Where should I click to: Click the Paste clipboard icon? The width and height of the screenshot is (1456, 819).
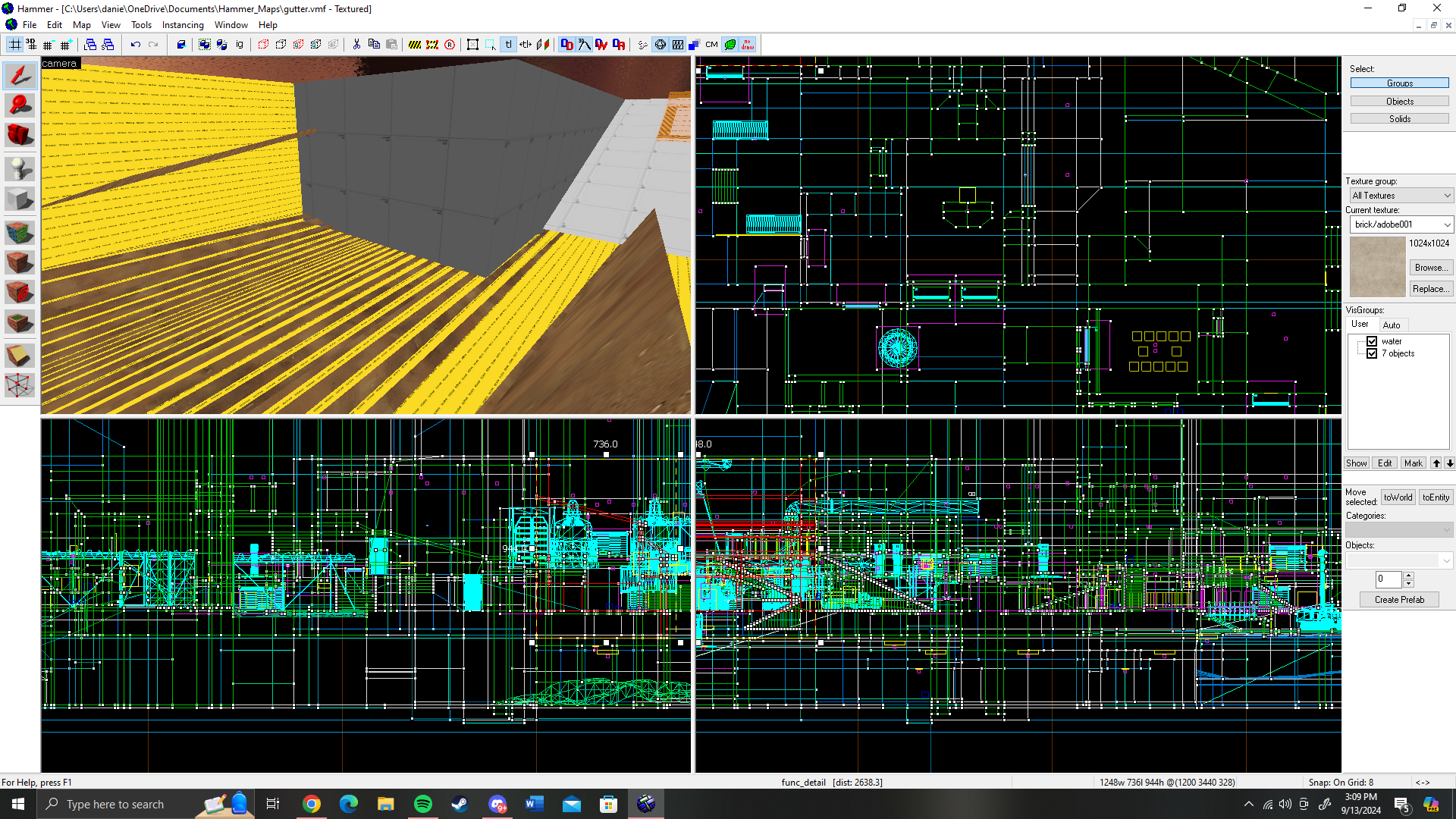[x=391, y=45]
